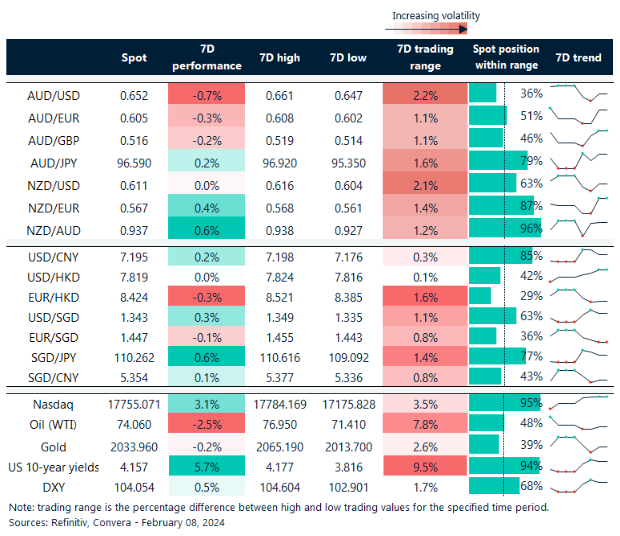Click the Spot position within range header

(x=505, y=57)
